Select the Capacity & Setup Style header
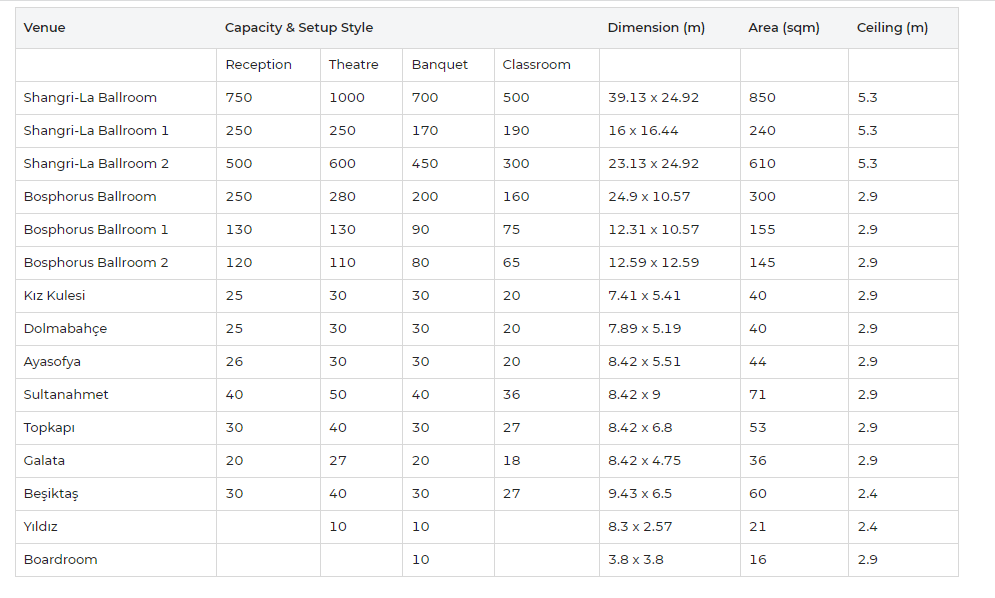The image size is (995, 598). [299, 28]
